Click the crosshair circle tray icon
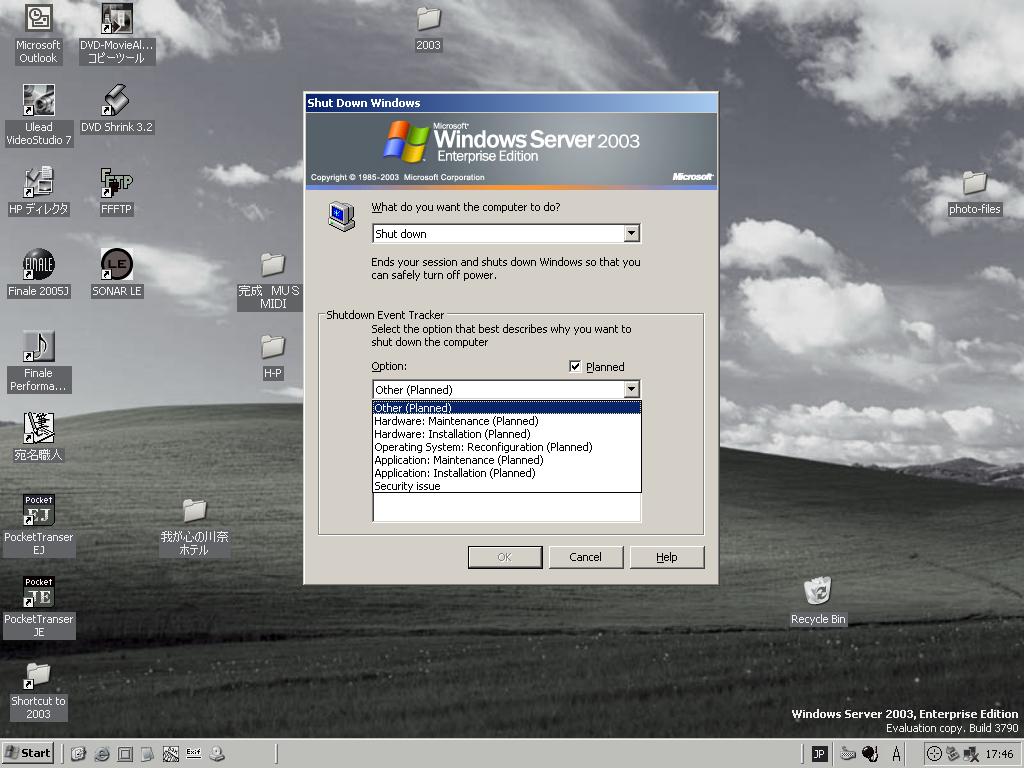The height and width of the screenshot is (768, 1024). 935,754
